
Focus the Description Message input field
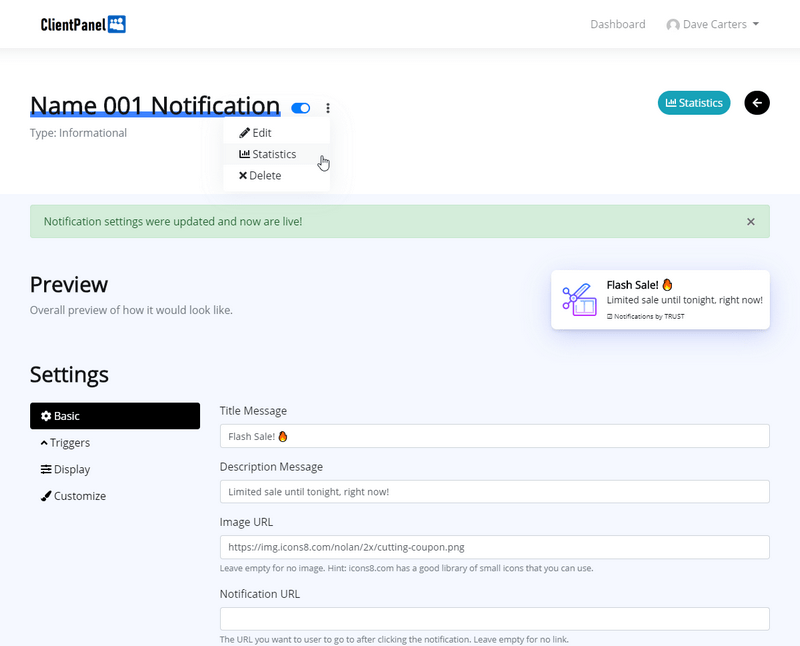494,492
